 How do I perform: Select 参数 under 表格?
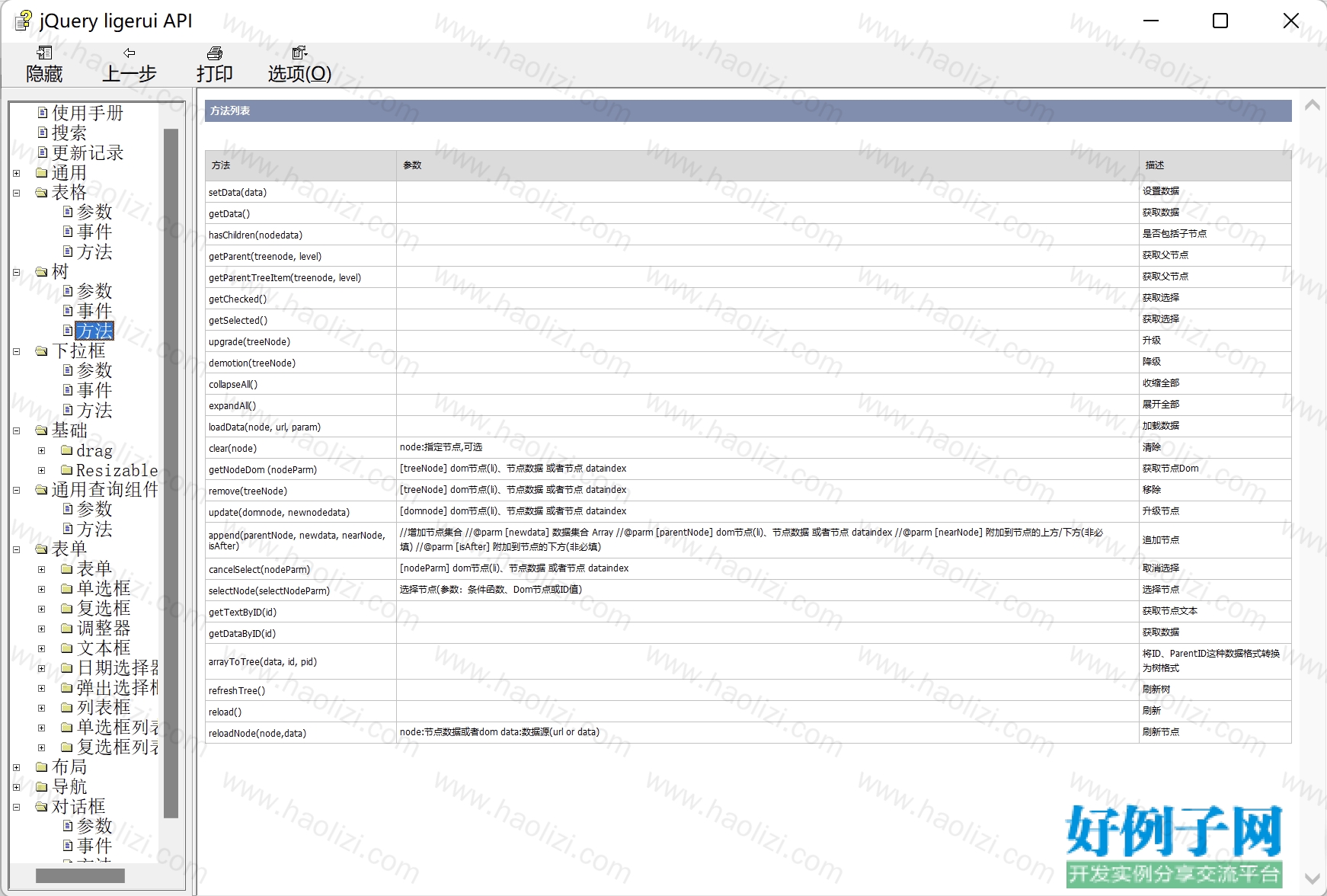pos(94,212)
